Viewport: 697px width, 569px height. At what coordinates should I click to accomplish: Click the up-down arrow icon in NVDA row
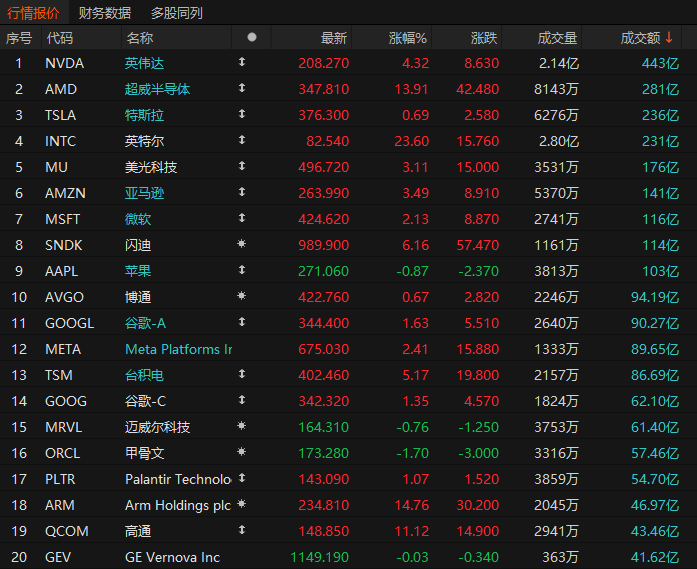(242, 62)
